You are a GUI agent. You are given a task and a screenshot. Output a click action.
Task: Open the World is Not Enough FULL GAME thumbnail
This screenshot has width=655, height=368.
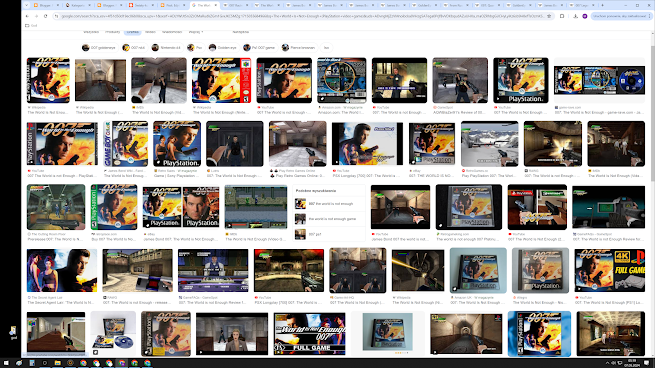(310, 334)
